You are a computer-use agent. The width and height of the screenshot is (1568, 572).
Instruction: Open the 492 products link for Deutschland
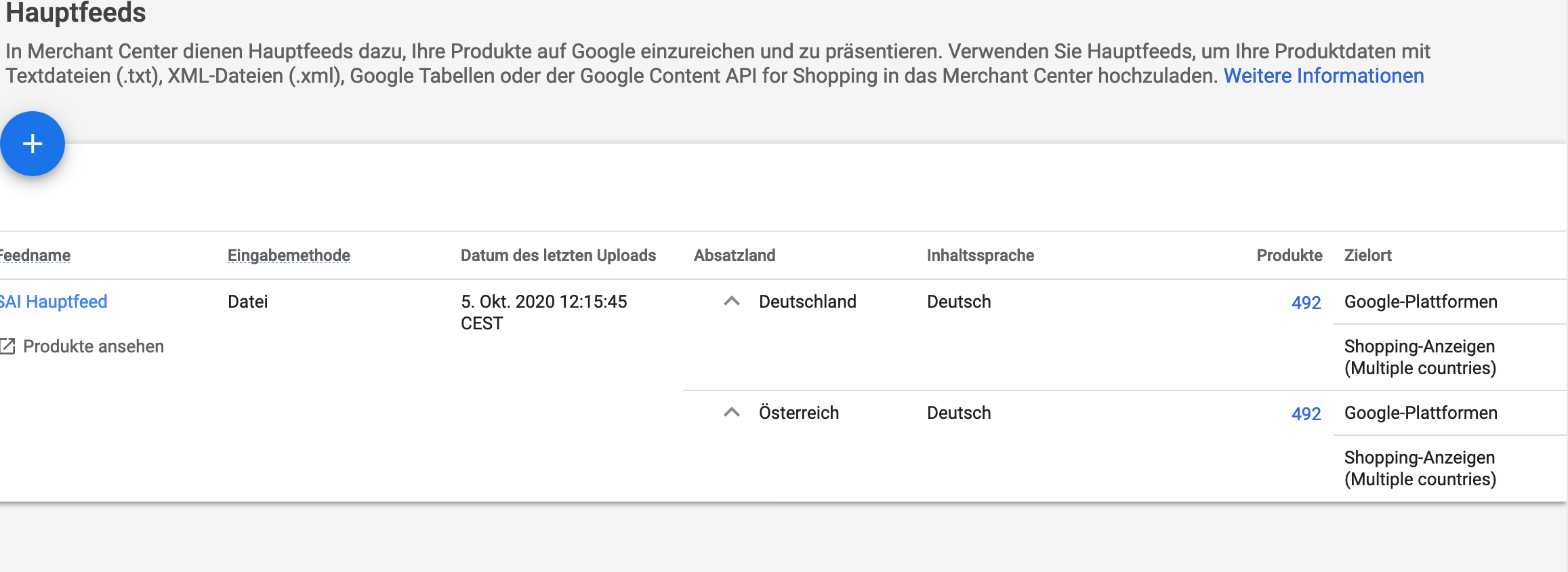pyautogui.click(x=1306, y=302)
